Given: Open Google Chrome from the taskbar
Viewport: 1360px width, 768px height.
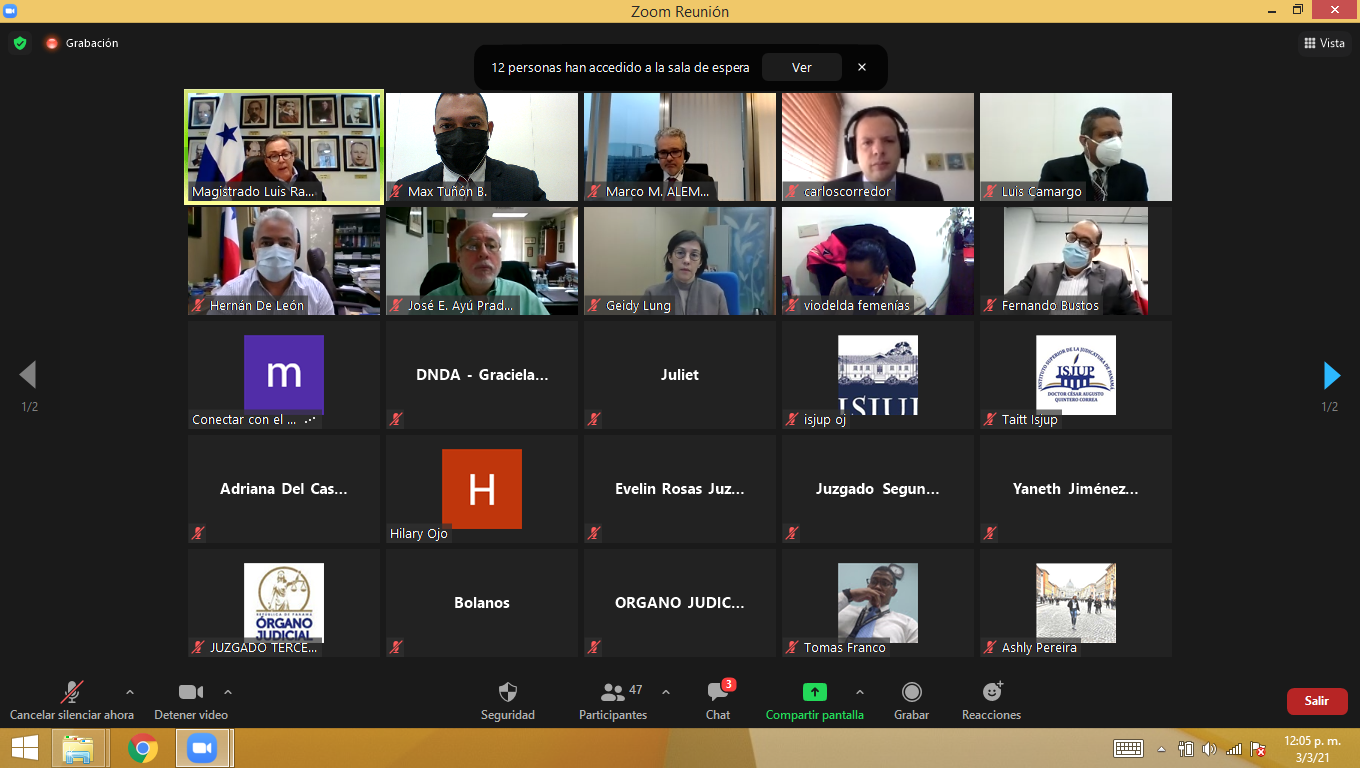Looking at the screenshot, I should coord(143,748).
